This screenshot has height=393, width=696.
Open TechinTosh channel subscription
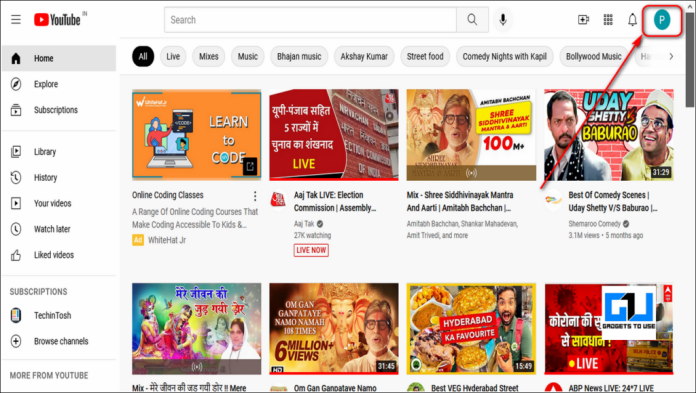coord(59,315)
